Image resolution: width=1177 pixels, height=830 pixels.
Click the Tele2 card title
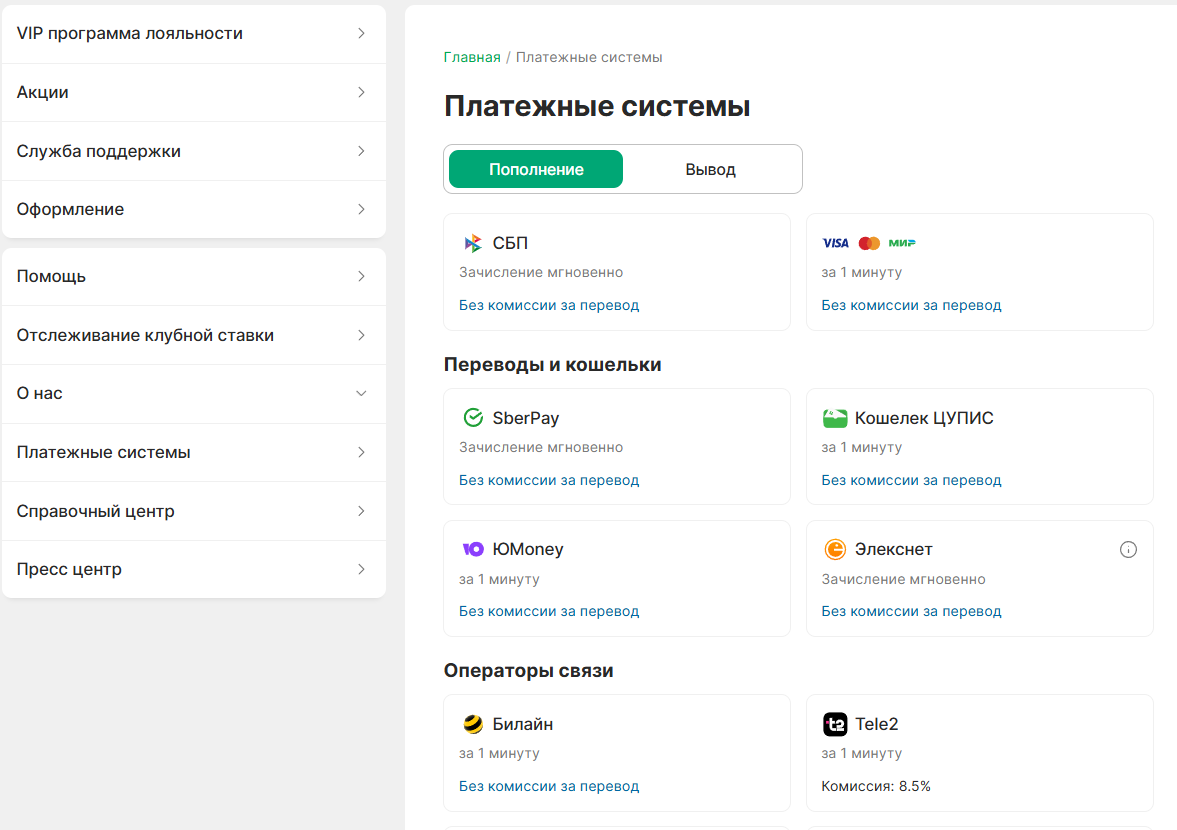pos(877,724)
